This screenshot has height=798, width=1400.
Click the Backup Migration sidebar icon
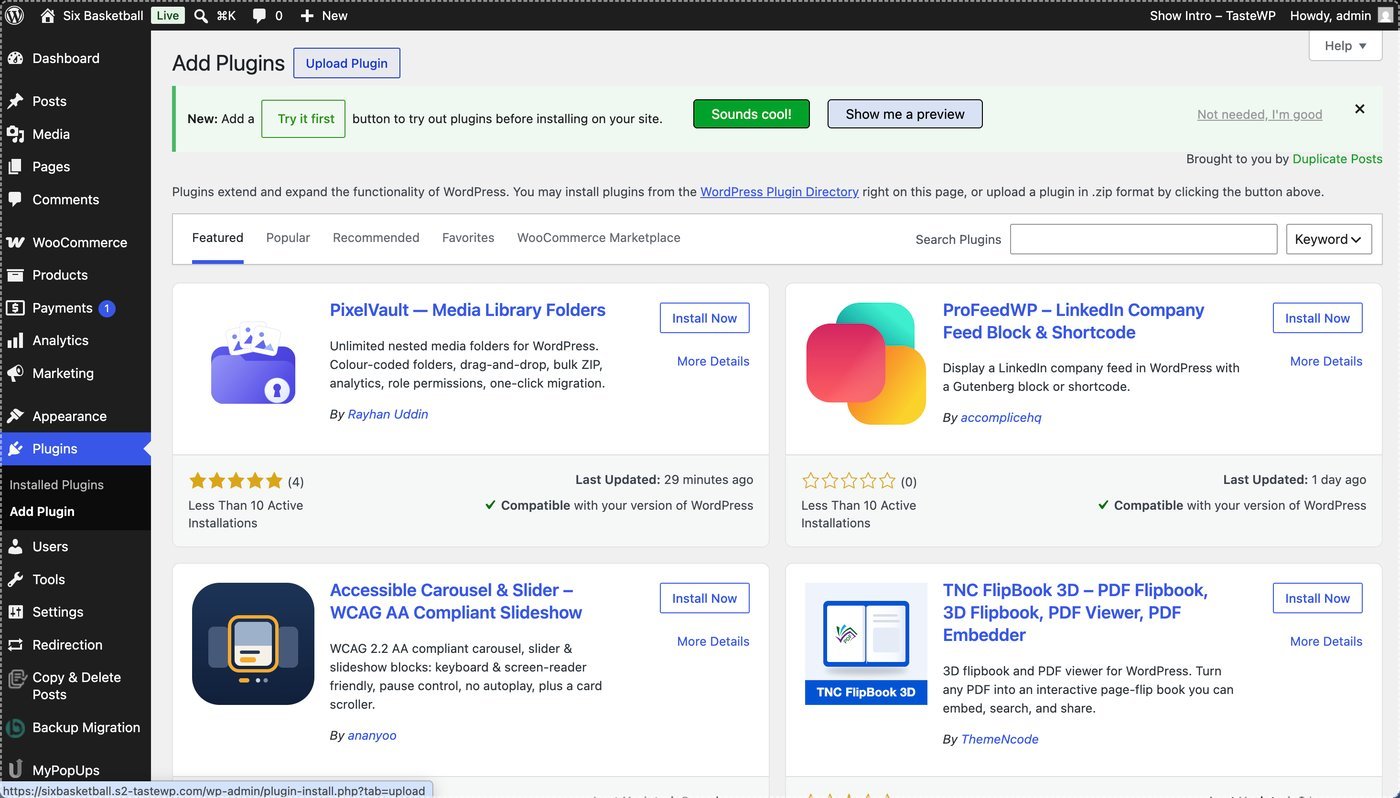15,728
